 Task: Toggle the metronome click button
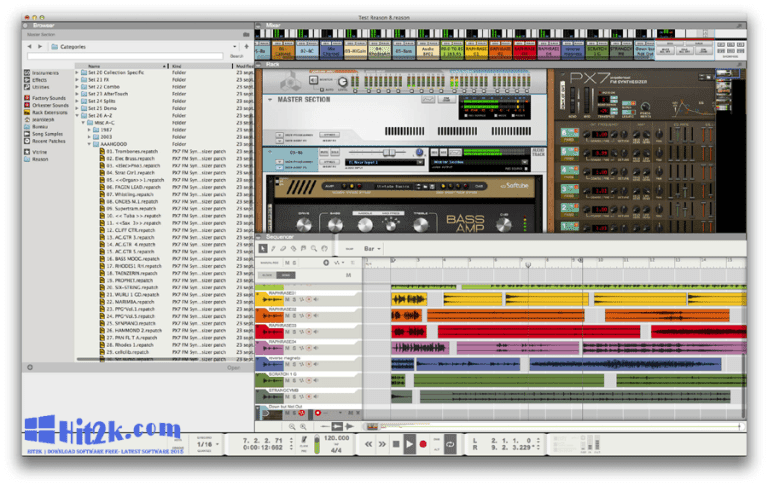pyautogui.click(x=304, y=440)
